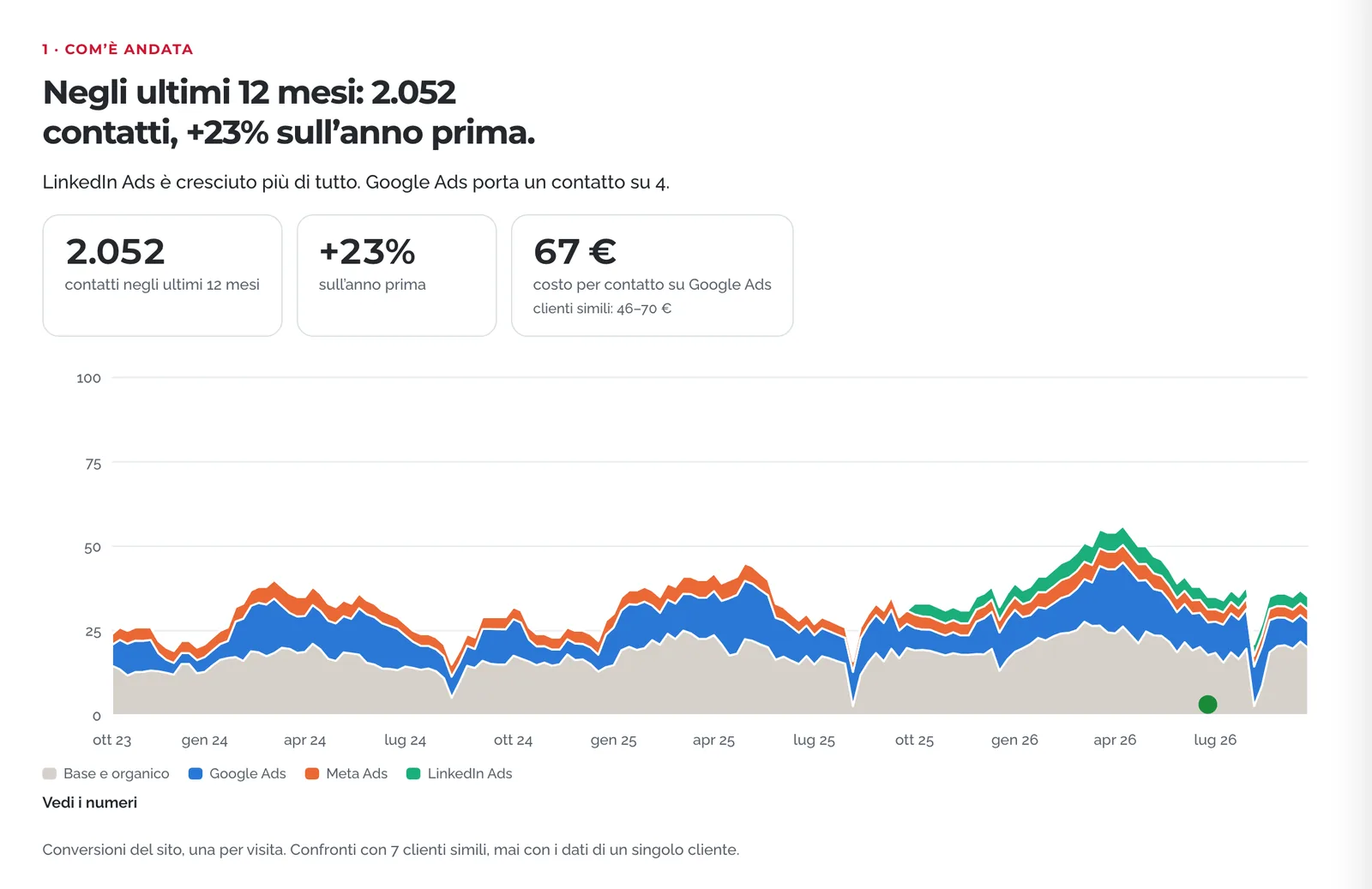Click the clienti simili 46–70 € benchmark text

pyautogui.click(x=602, y=309)
